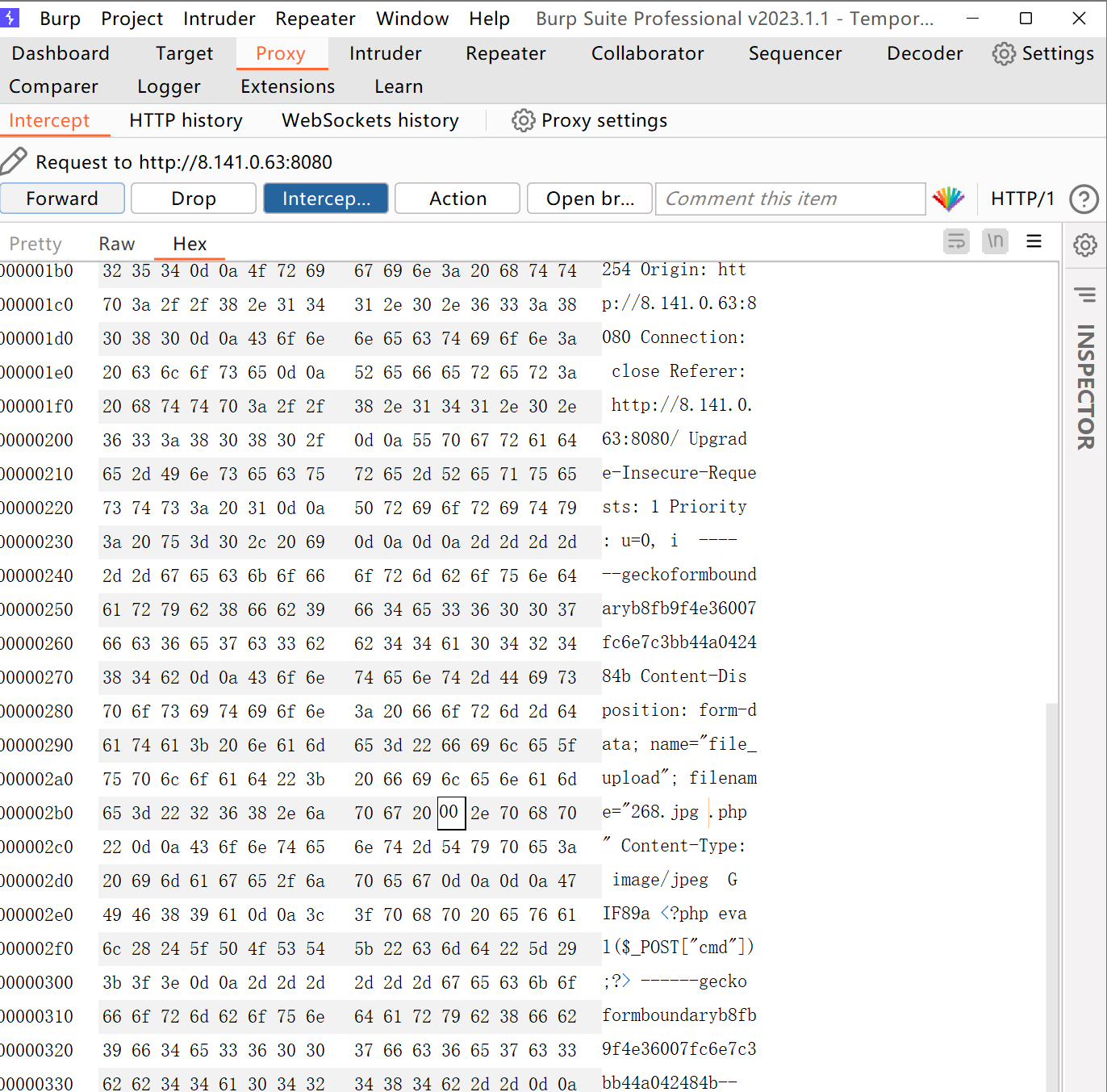Click offset 00000330 row label

[37, 1084]
